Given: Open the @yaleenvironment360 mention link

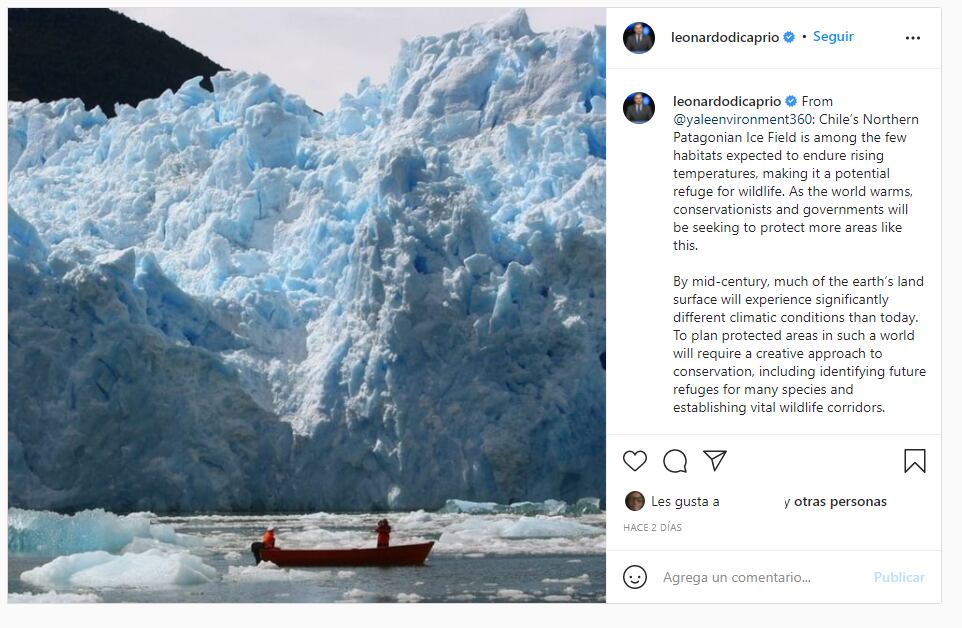Looking at the screenshot, I should pyautogui.click(x=740, y=120).
